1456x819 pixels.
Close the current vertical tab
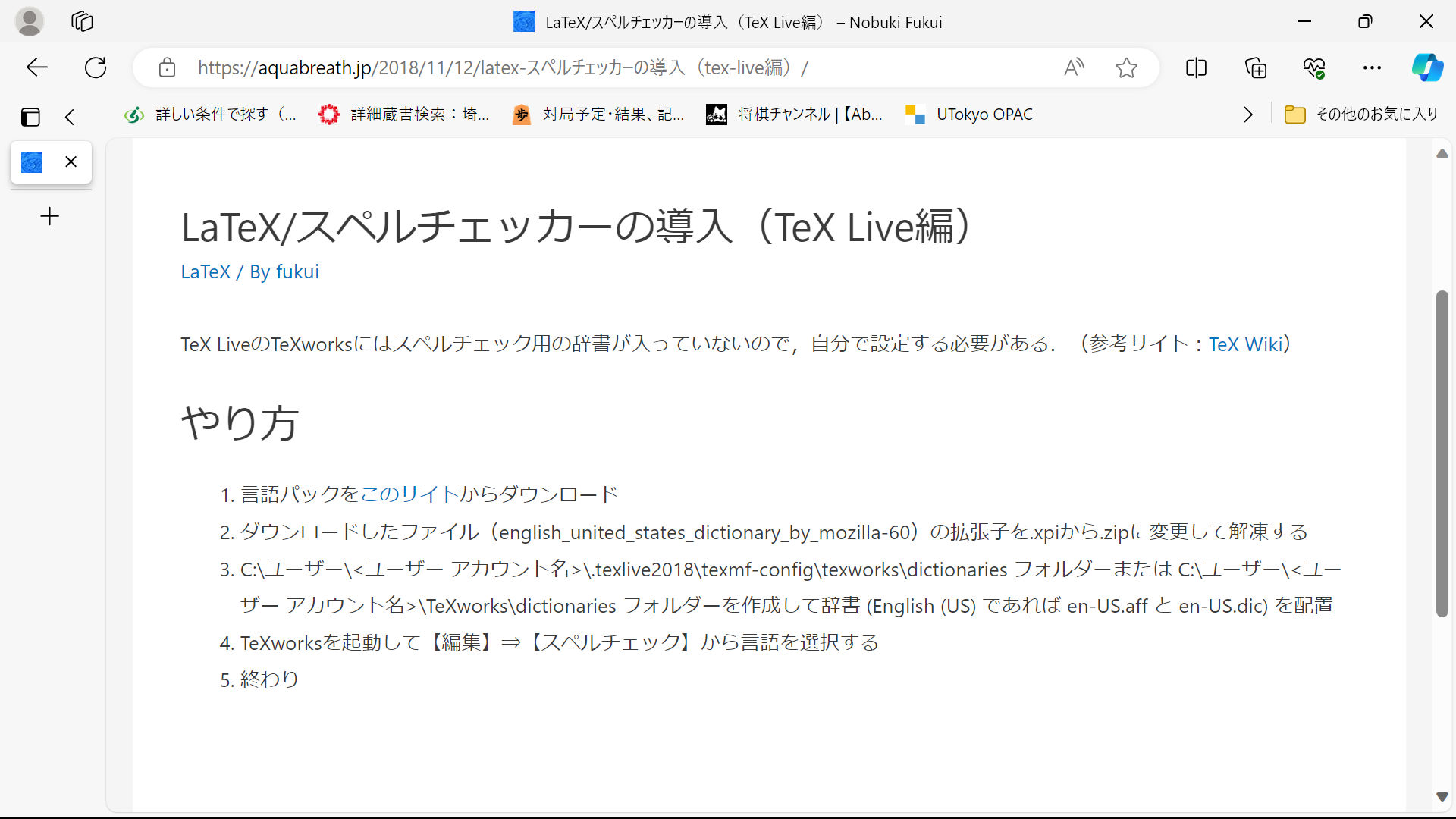point(71,162)
